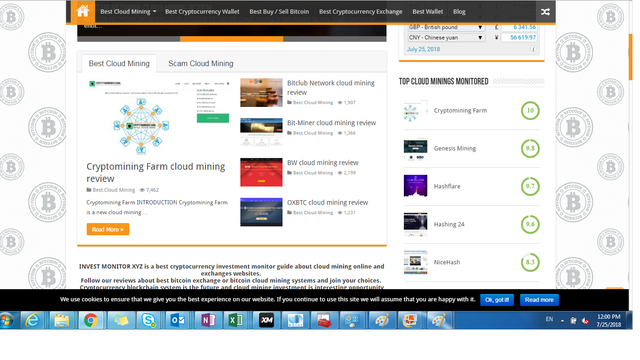Open Genesis Mining in monitored list

click(455, 149)
